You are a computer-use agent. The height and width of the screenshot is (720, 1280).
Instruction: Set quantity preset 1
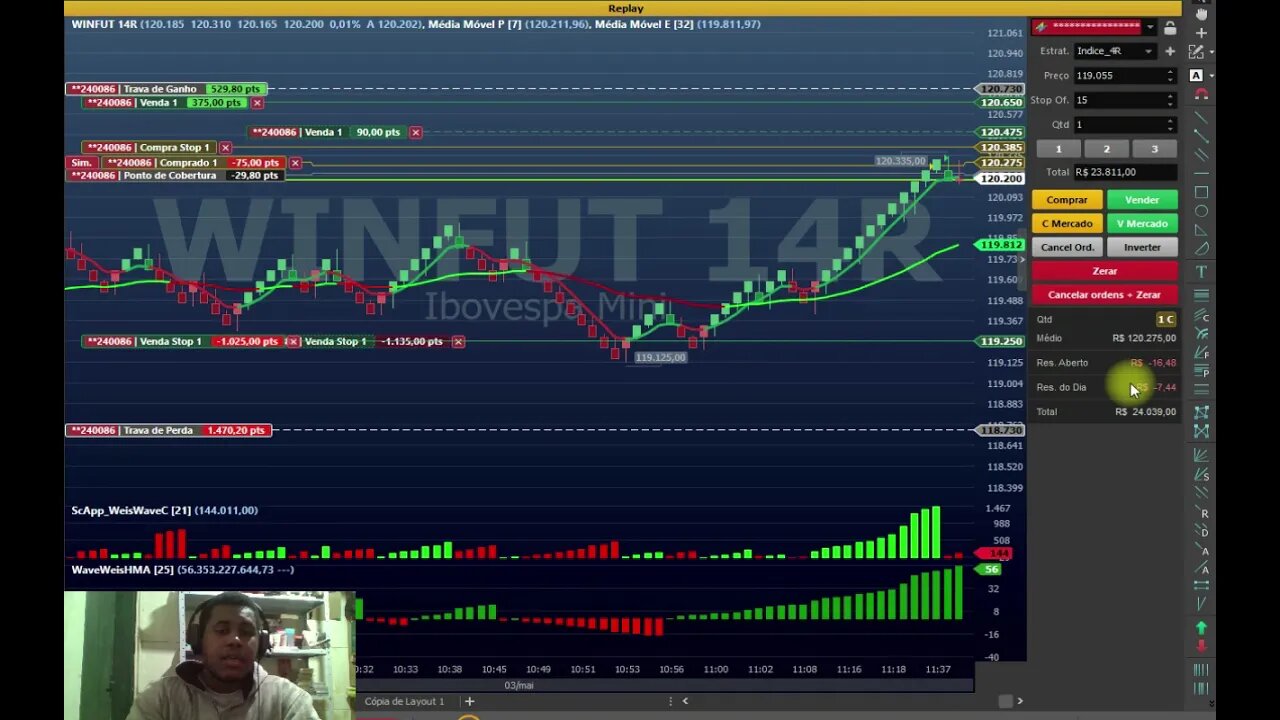tap(1058, 149)
